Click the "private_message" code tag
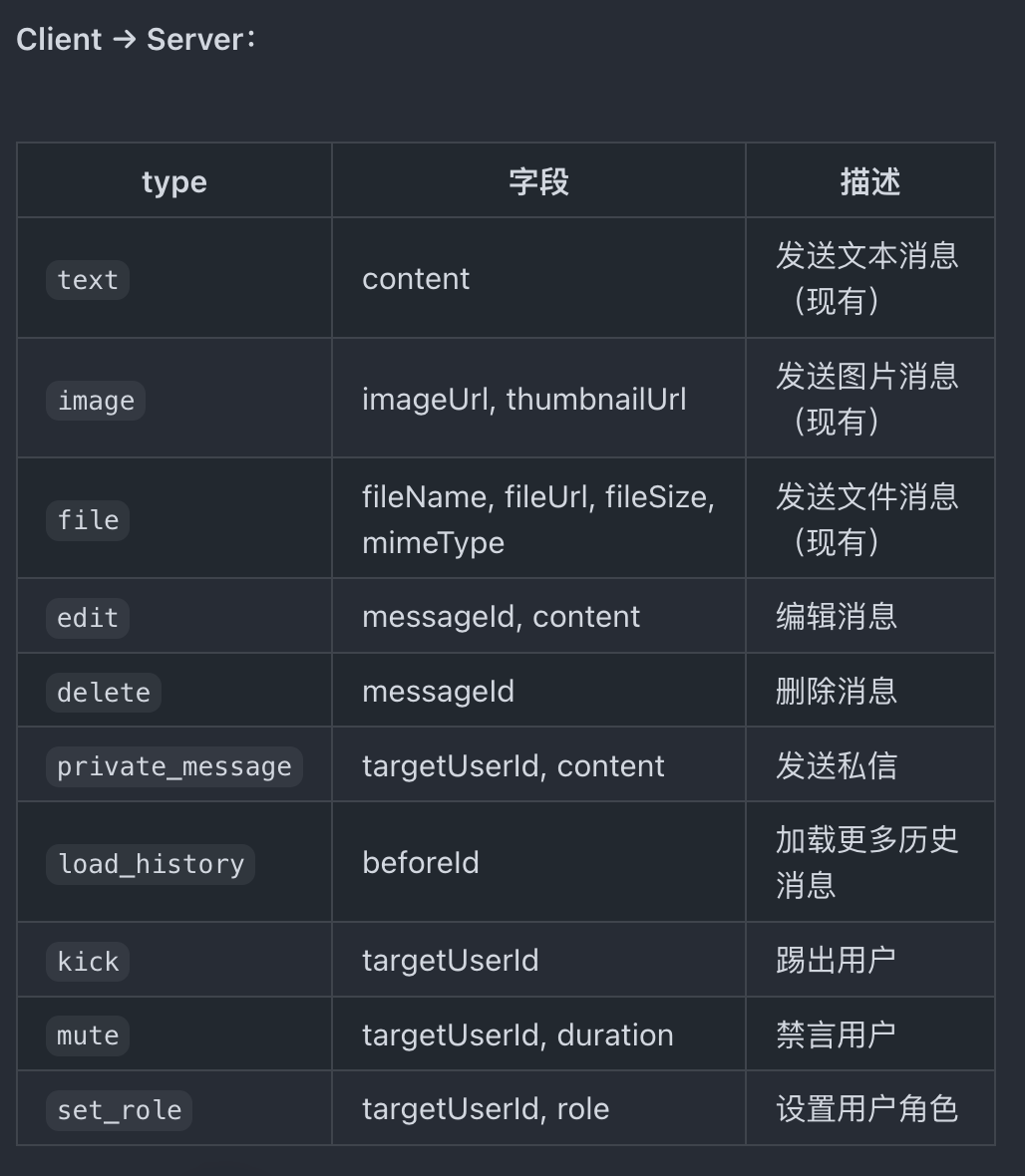1025x1176 pixels. 174,766
